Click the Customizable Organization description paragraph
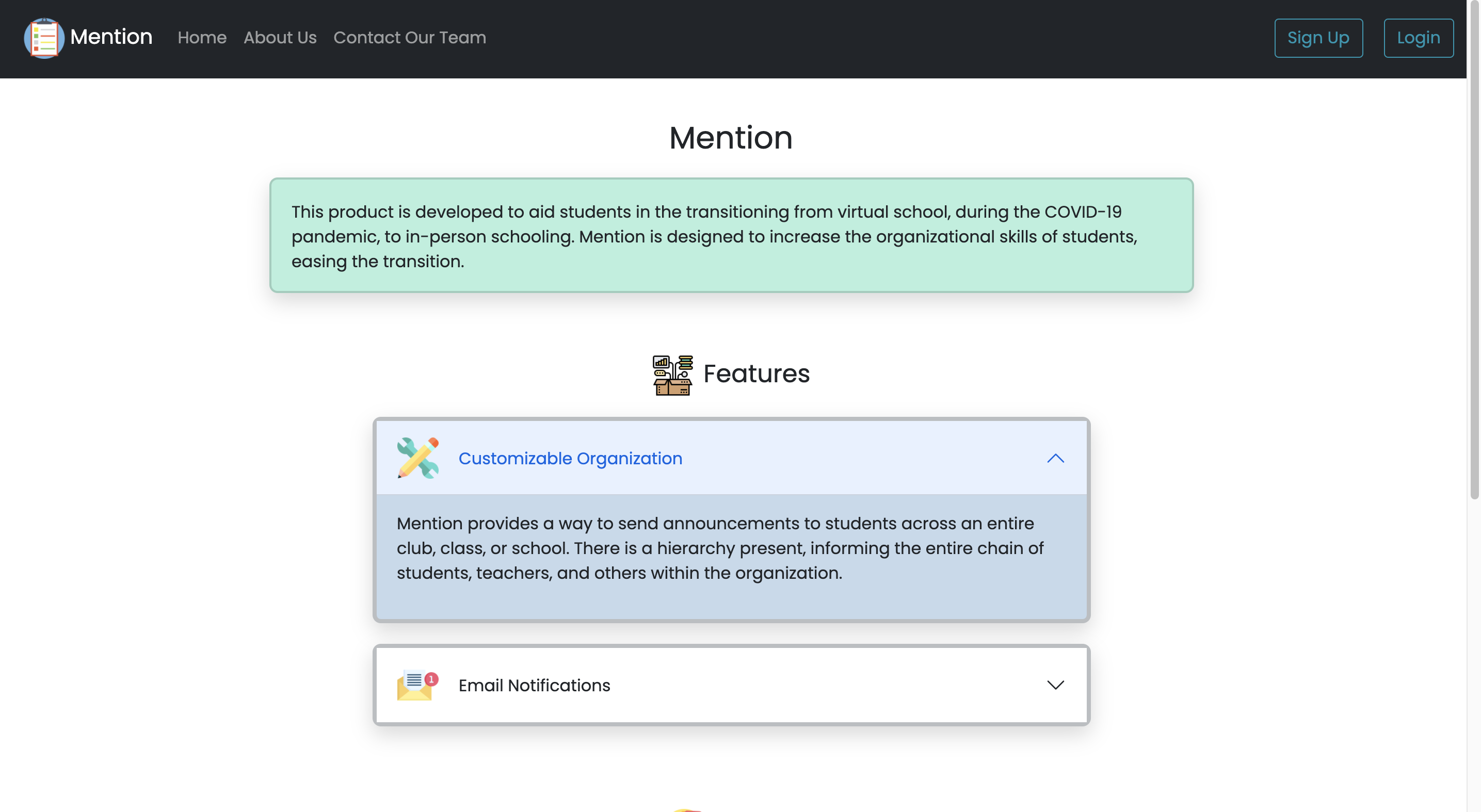The width and height of the screenshot is (1481, 812). pyautogui.click(x=720, y=548)
